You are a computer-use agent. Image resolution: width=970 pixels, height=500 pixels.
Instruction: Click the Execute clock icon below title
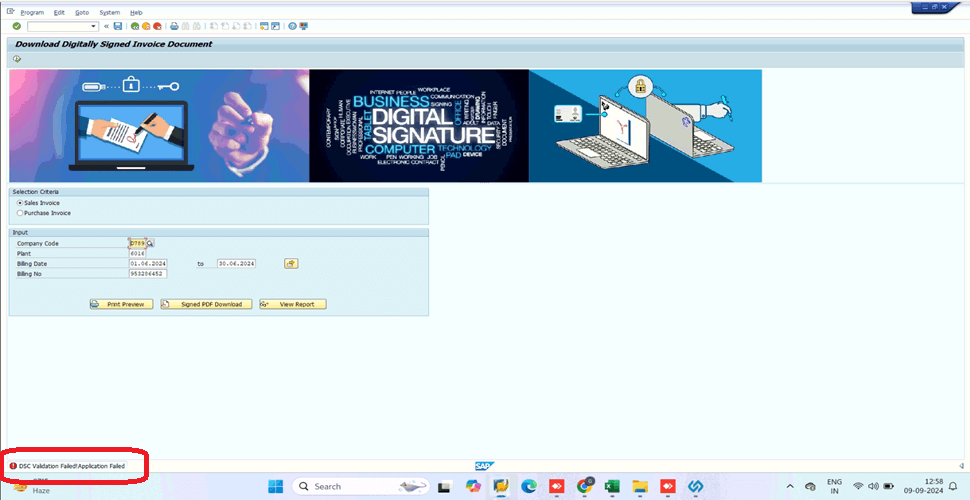(17, 59)
